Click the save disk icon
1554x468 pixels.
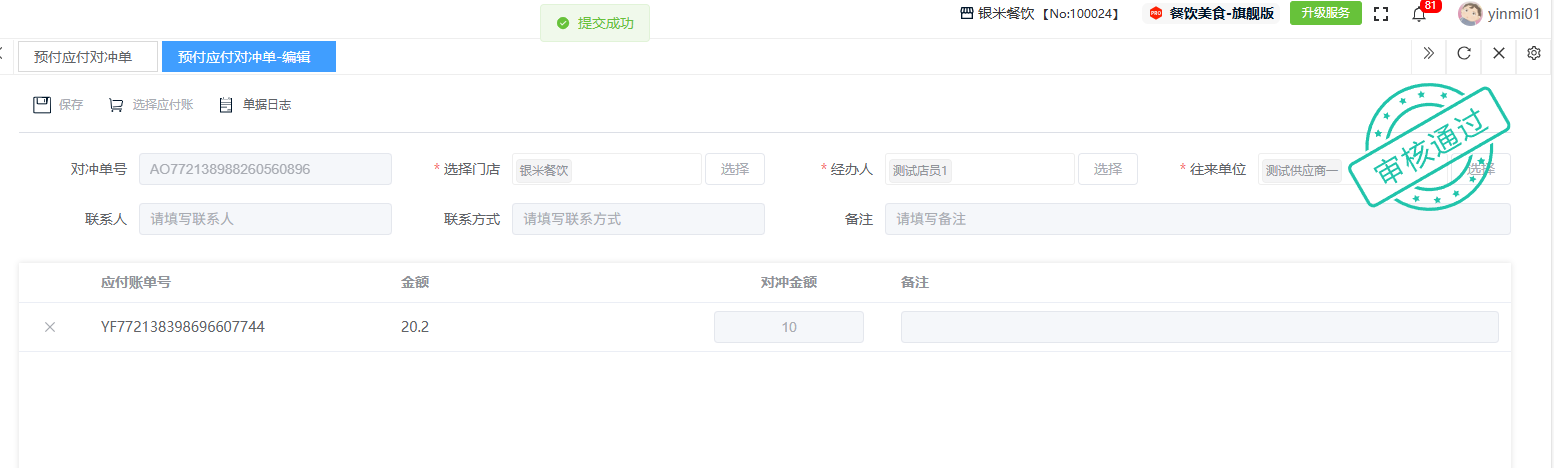point(42,105)
